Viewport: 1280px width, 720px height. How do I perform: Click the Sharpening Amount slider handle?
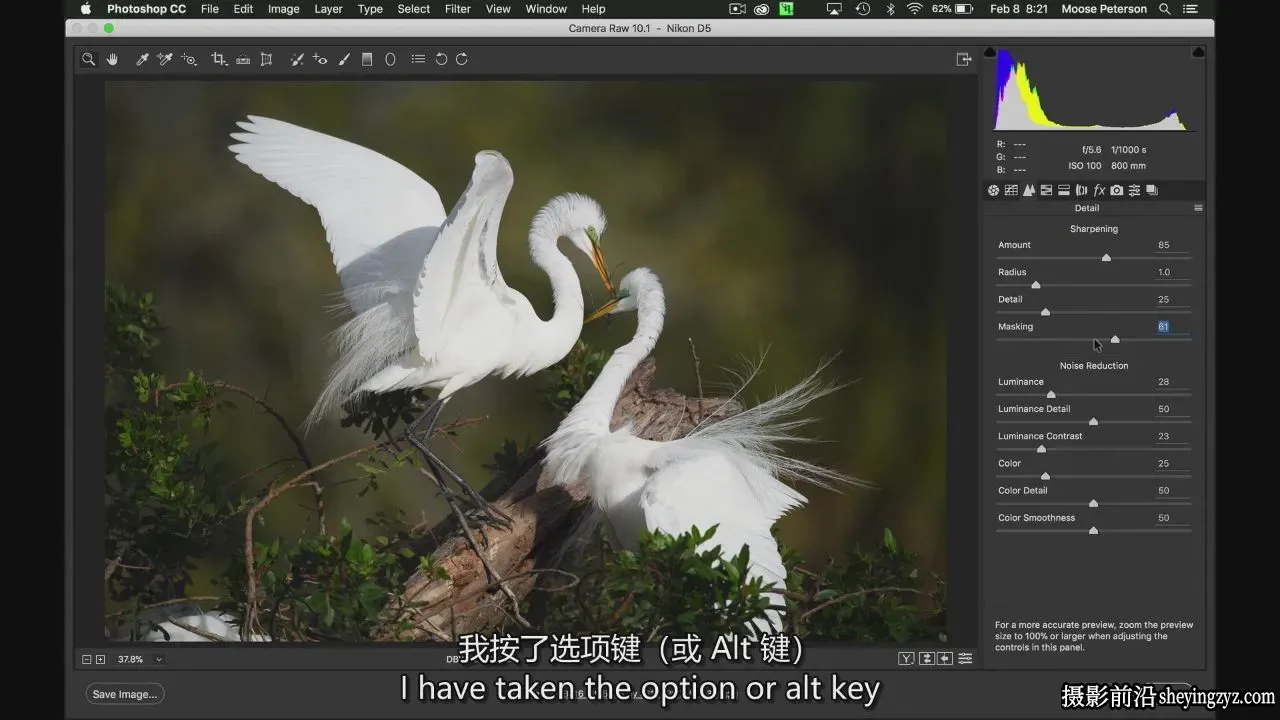click(x=1106, y=258)
